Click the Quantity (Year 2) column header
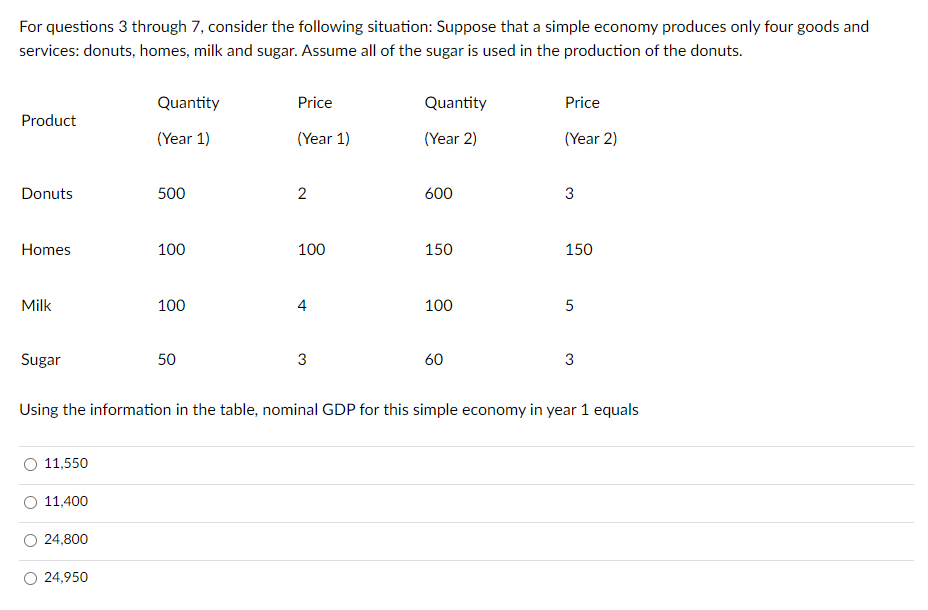 (456, 120)
